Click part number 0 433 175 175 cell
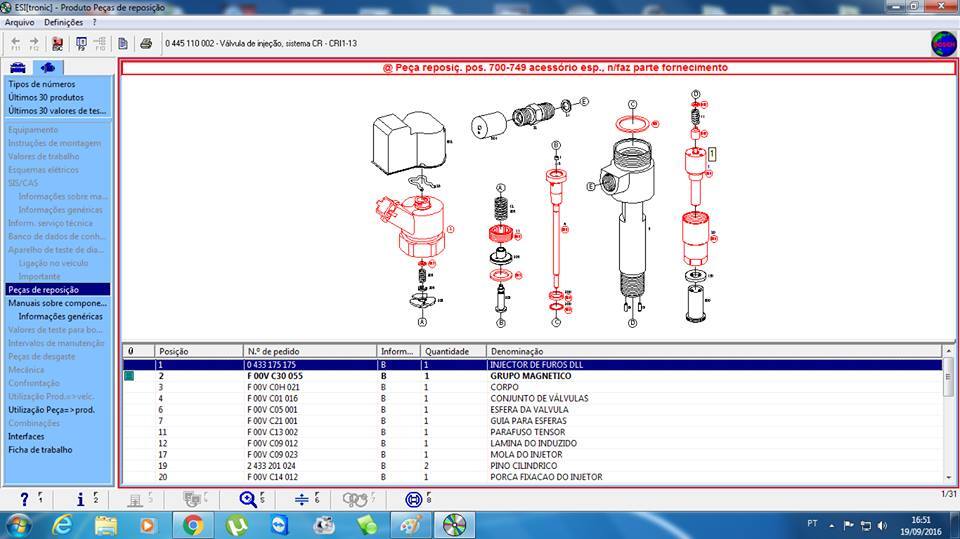 310,364
